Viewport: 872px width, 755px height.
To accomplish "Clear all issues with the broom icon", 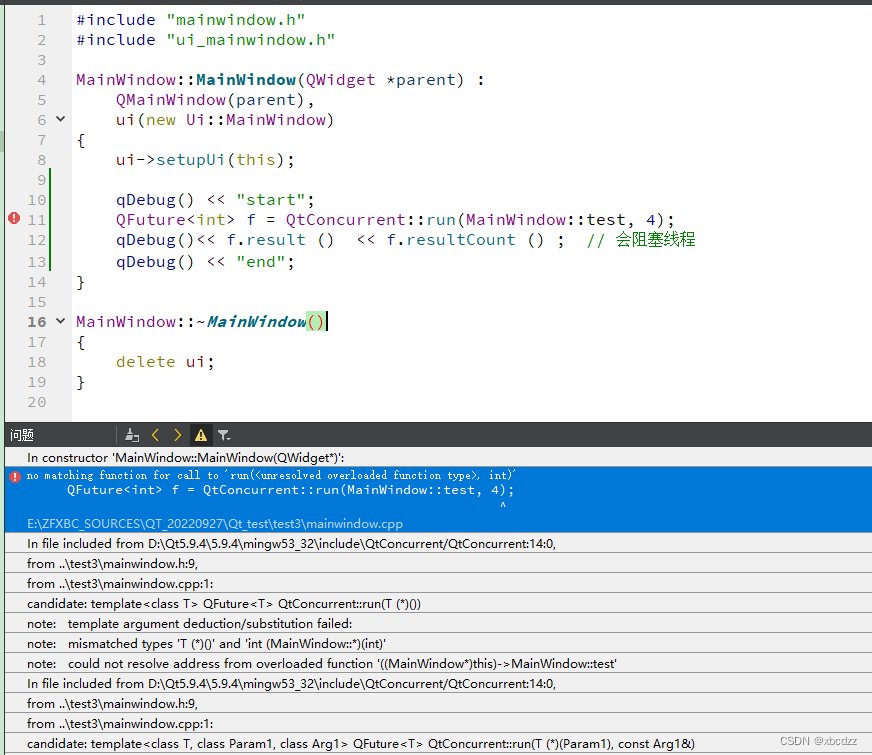I will coord(132,435).
